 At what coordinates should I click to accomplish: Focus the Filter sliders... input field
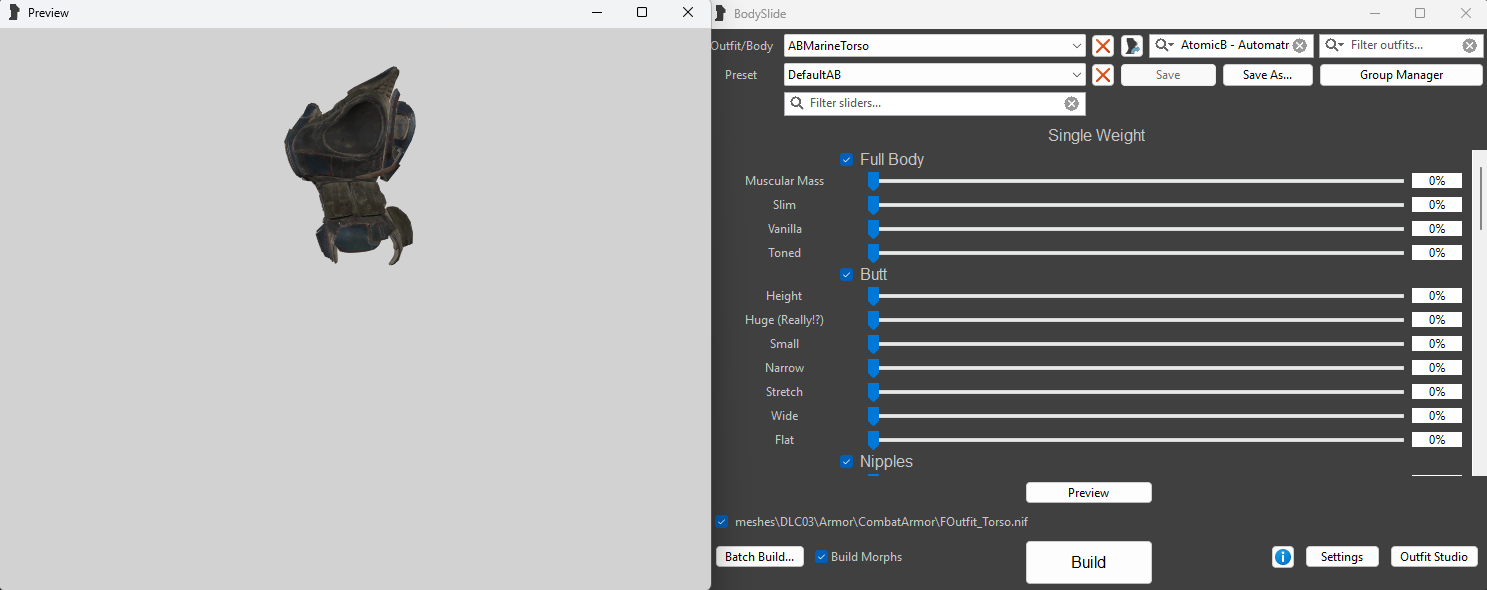[x=933, y=103]
